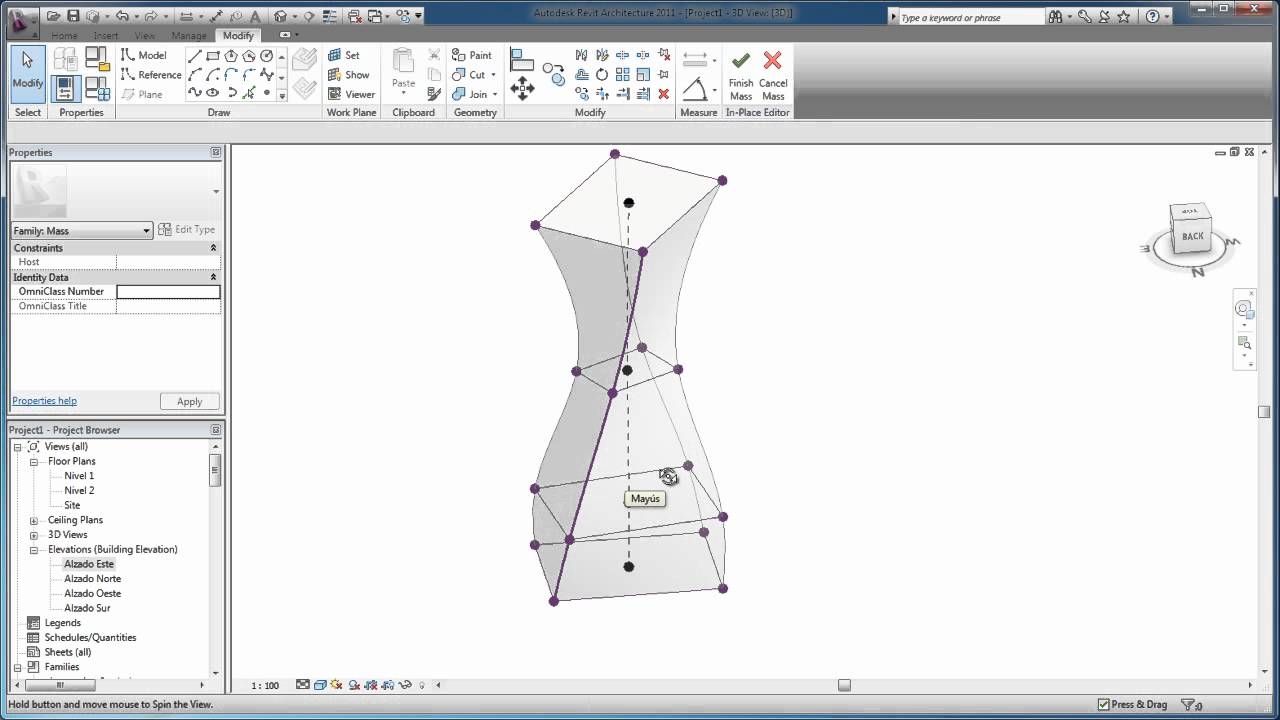
Task: Click the Open folder icon in quick access toolbar
Action: tap(53, 16)
